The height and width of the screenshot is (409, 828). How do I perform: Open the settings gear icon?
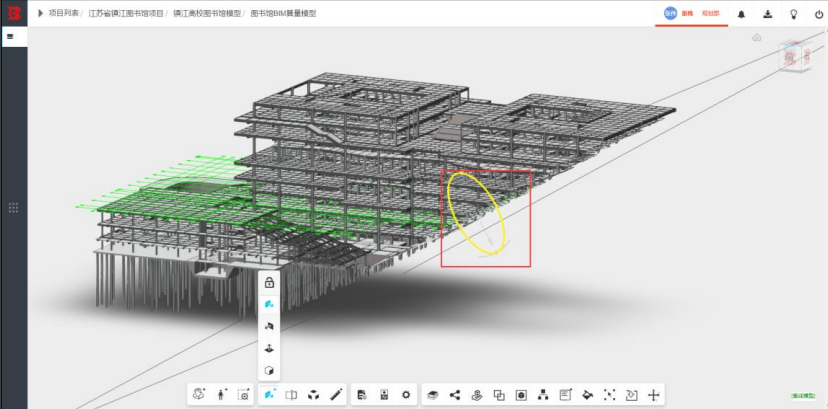click(406, 394)
